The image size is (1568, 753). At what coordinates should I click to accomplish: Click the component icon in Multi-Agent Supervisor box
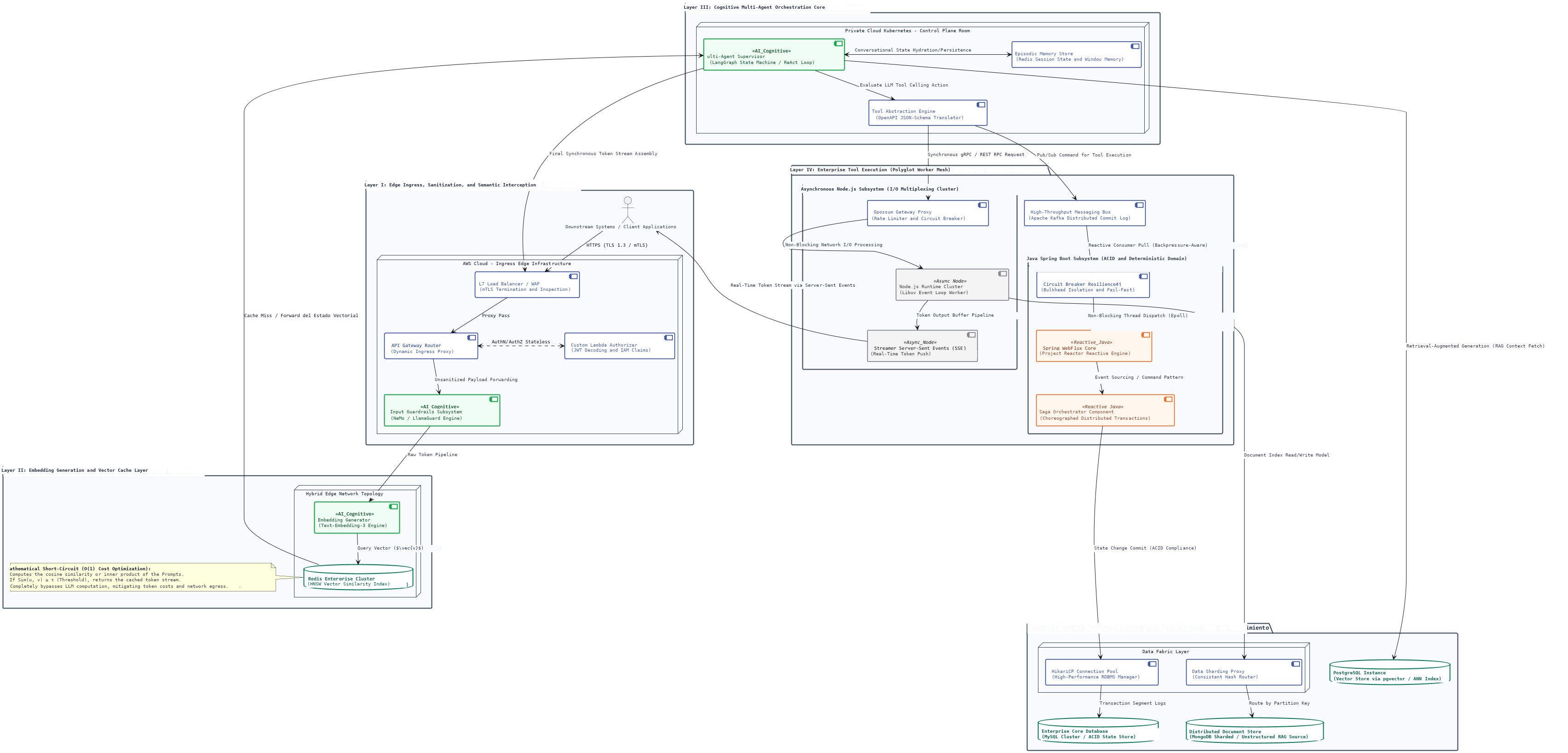click(x=838, y=43)
